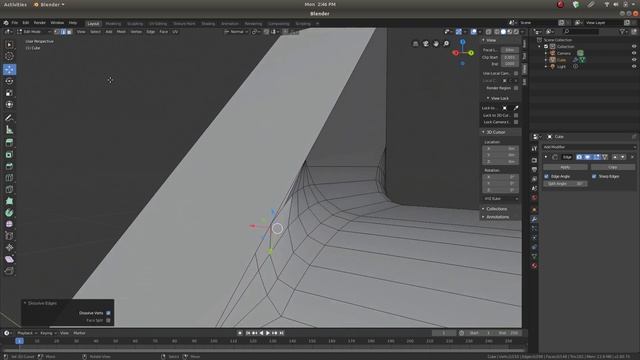The image size is (640, 360).
Task: Open the Edit Mode dropdown
Action: [34, 31]
